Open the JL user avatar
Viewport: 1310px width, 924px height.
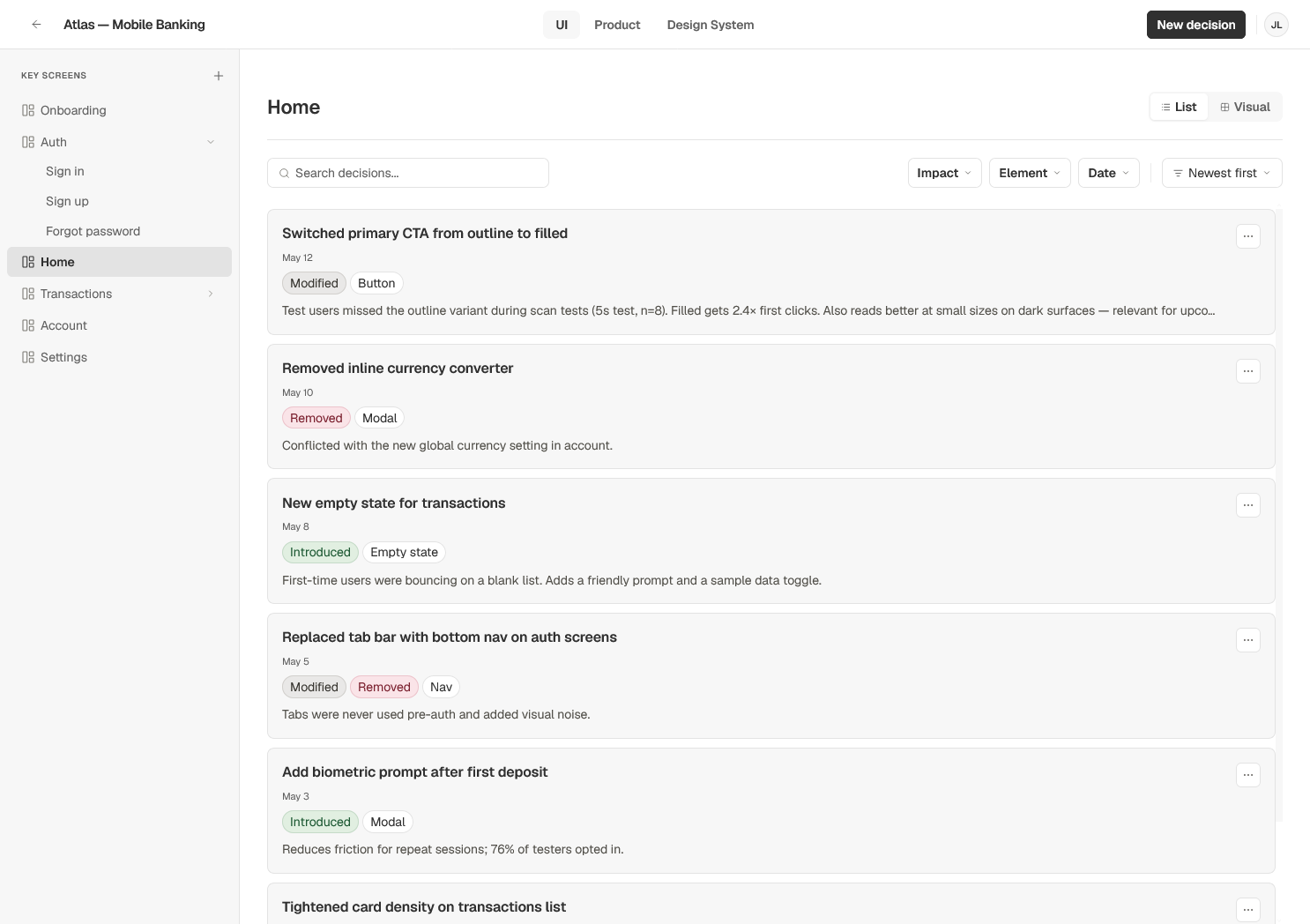(x=1276, y=25)
